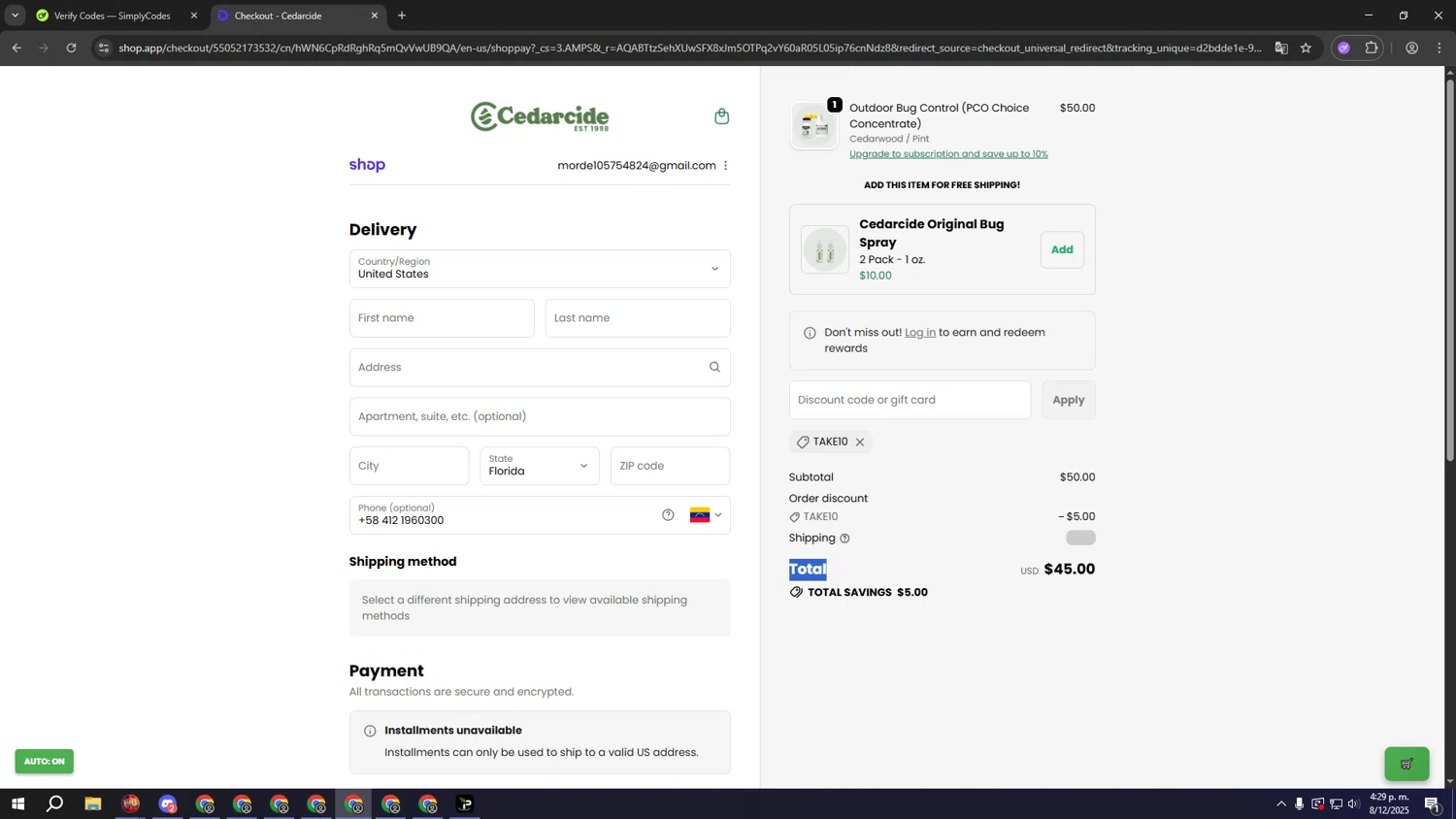Screen dimensions: 1456x819
Task: Open the tab search dropdown arrow
Action: 15,16
